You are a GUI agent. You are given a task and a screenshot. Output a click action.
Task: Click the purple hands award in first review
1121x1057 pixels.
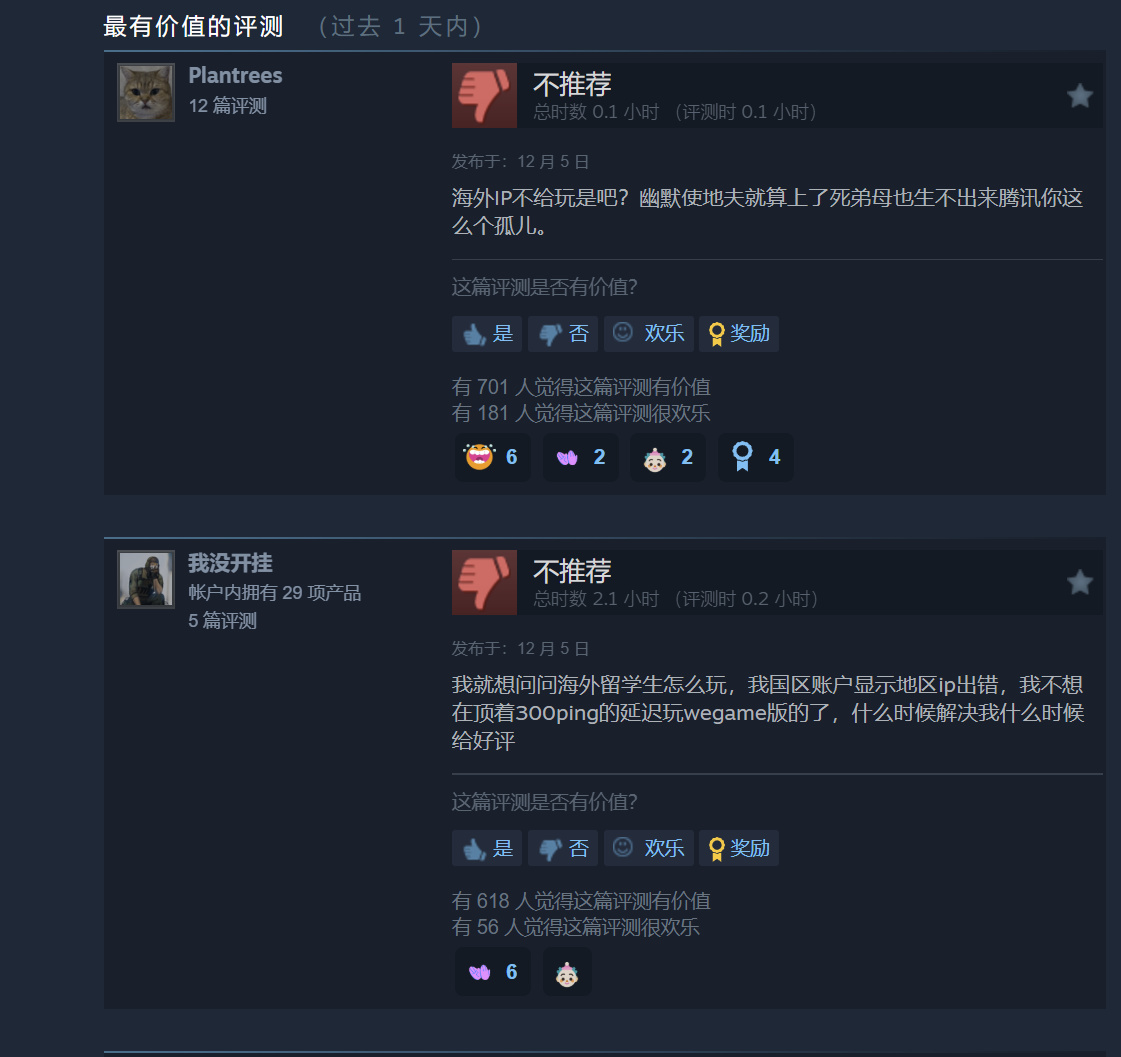pyautogui.click(x=581, y=457)
